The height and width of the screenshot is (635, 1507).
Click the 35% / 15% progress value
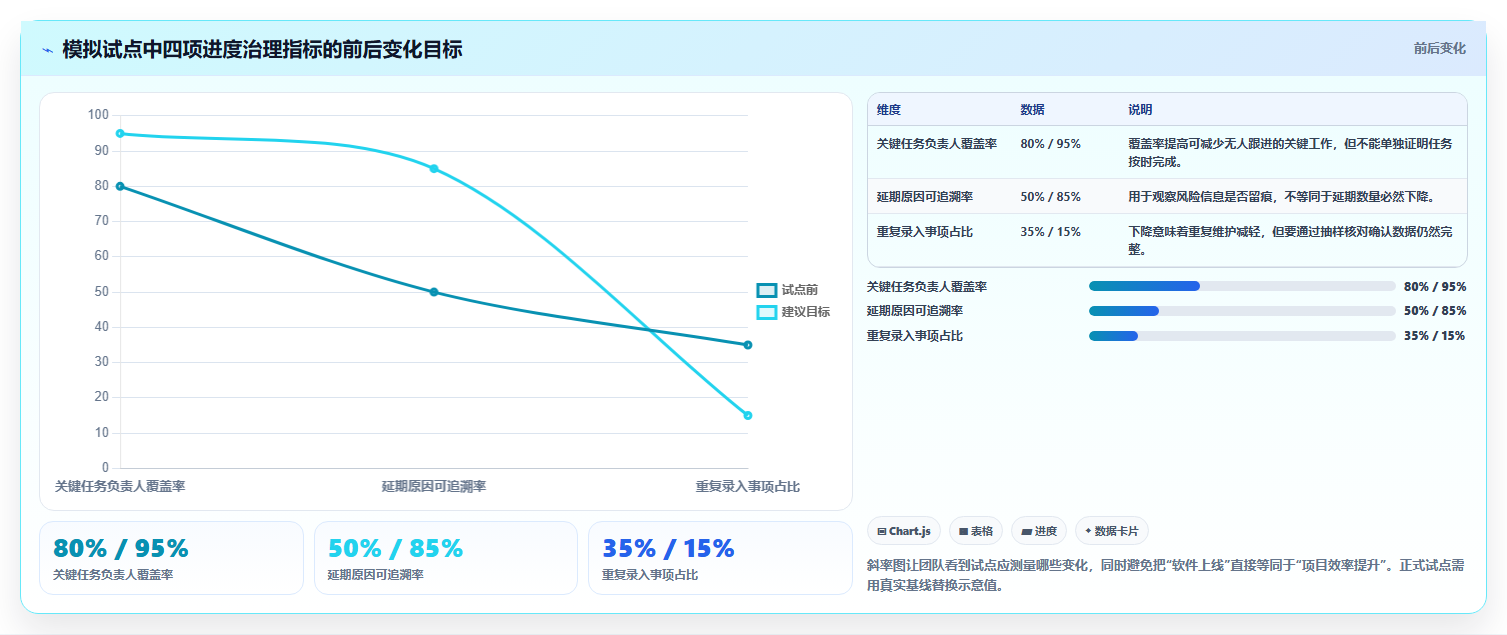point(1435,336)
